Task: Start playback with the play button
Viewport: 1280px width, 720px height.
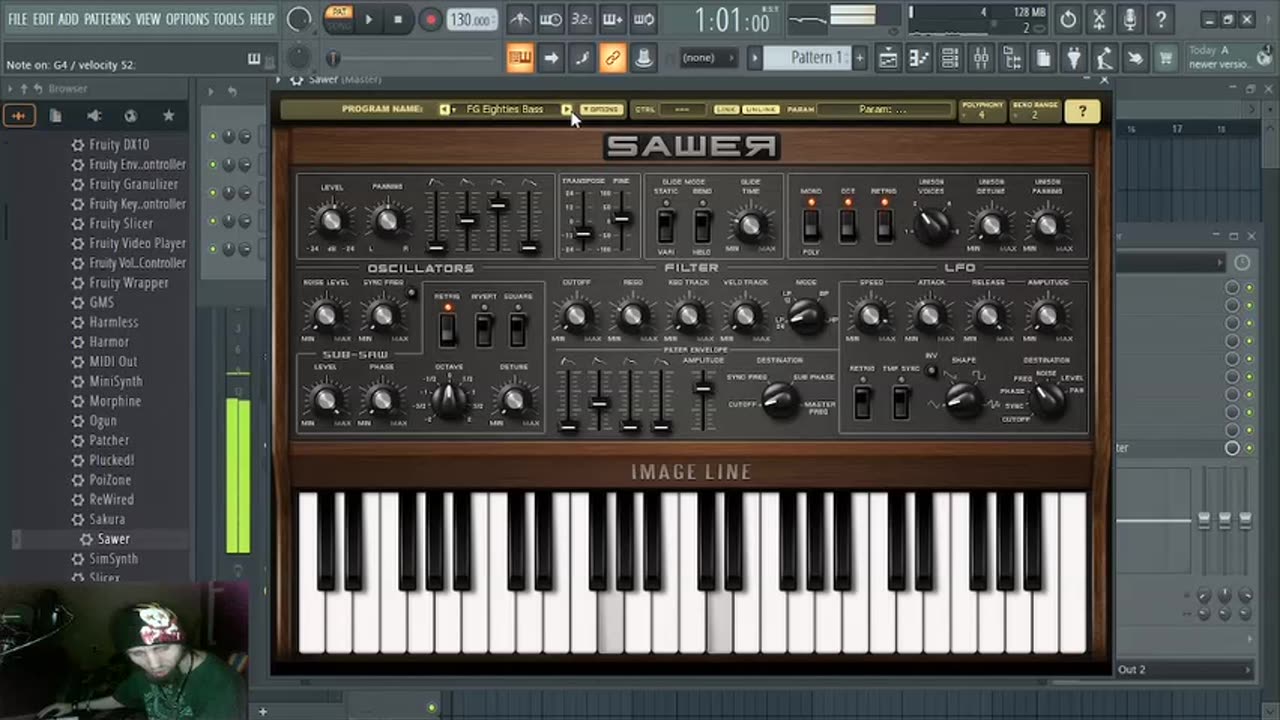Action: point(369,19)
